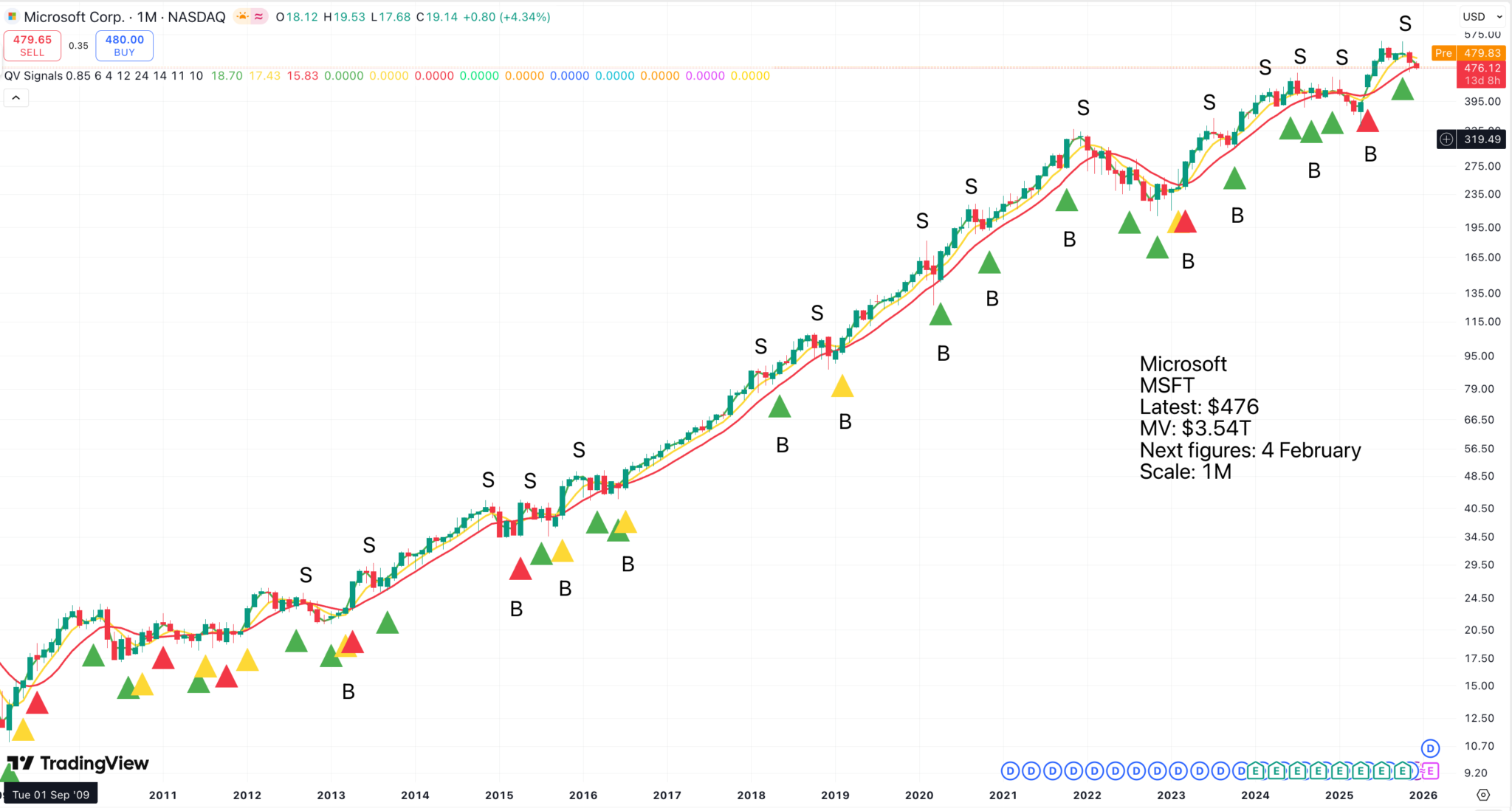This screenshot has width=1512, height=811.
Task: Open the USD currency dropdown
Action: click(1482, 16)
